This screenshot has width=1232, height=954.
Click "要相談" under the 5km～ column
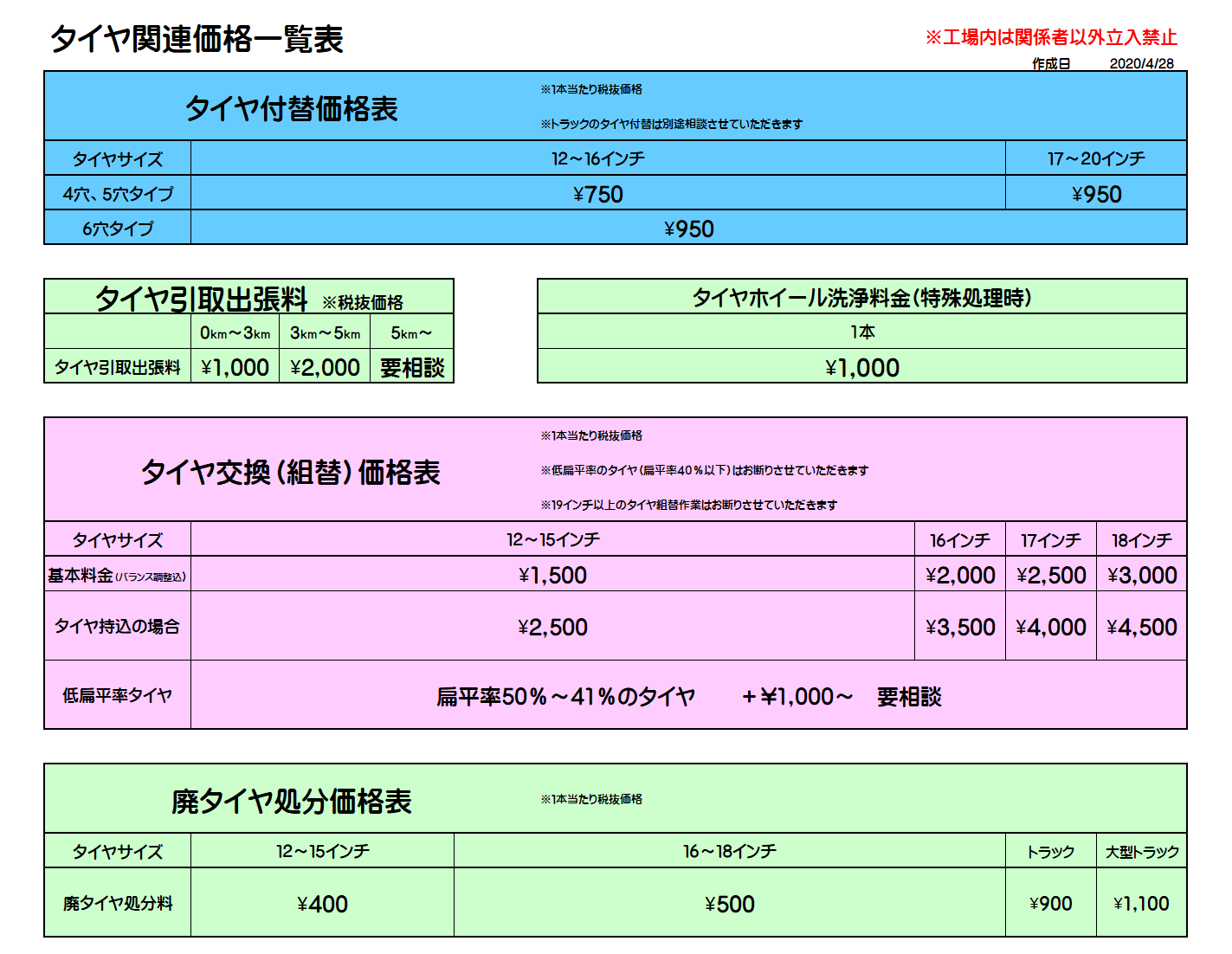pyautogui.click(x=412, y=368)
